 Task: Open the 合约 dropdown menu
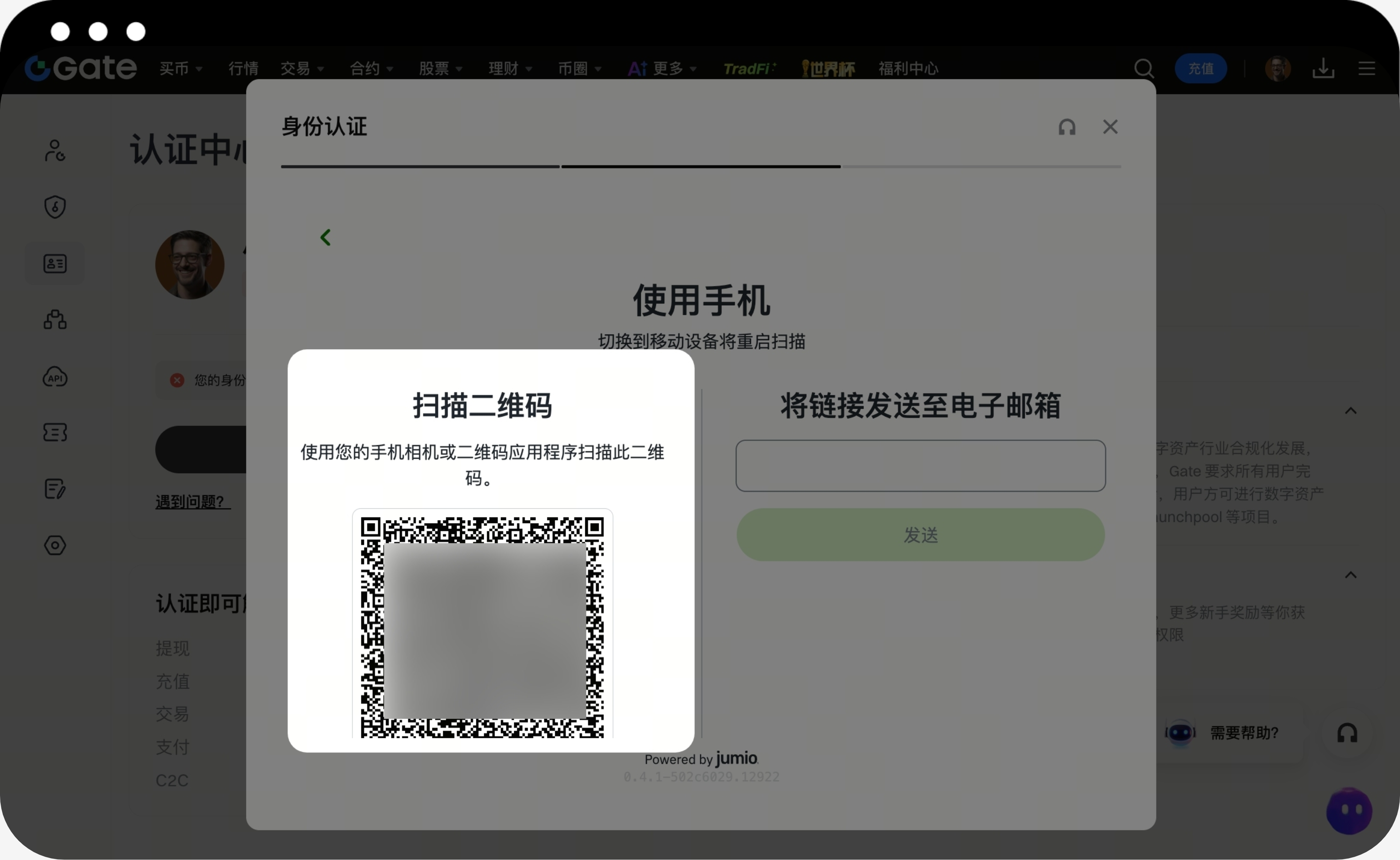[x=371, y=69]
